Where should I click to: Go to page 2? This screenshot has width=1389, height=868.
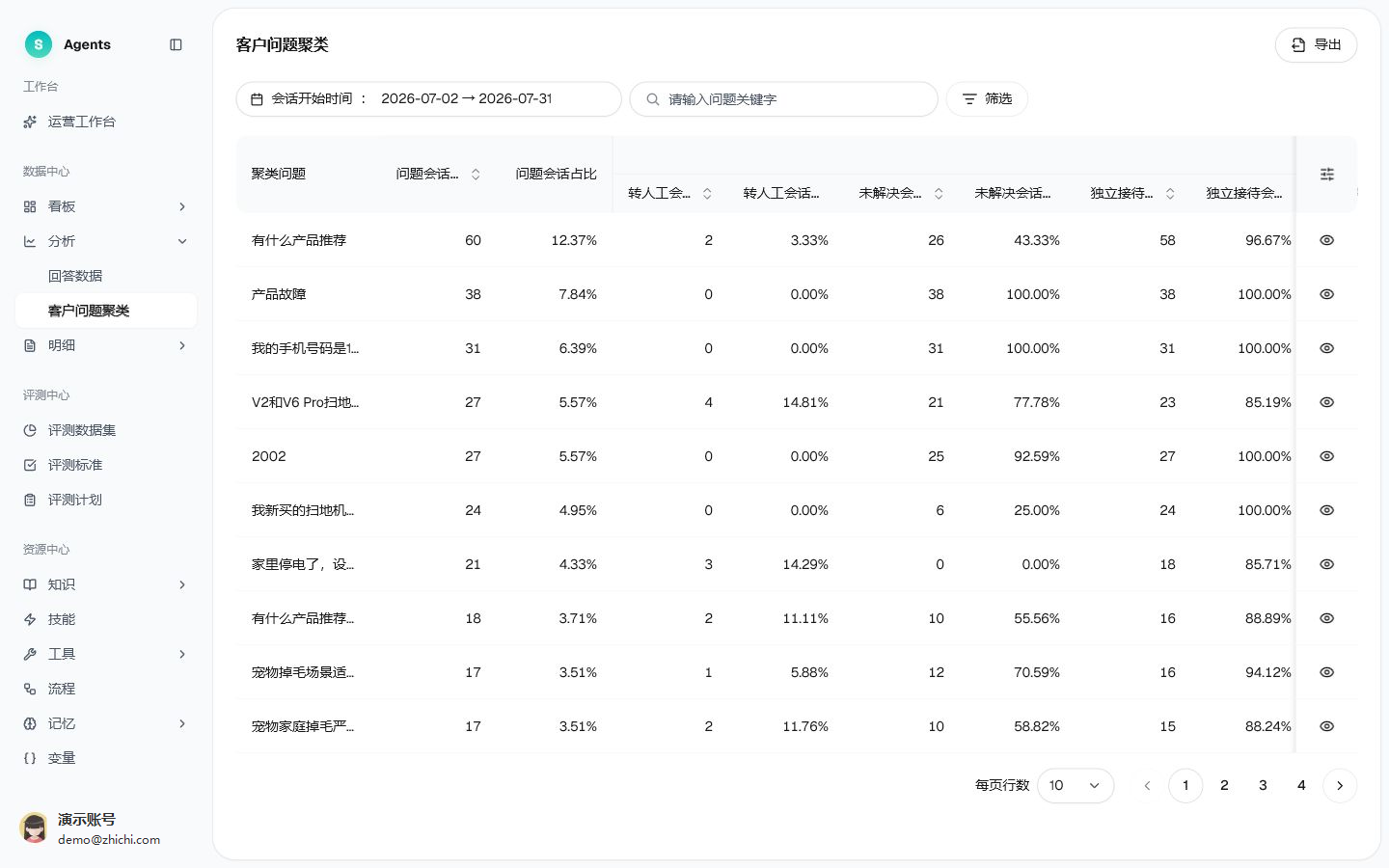pos(1224,785)
